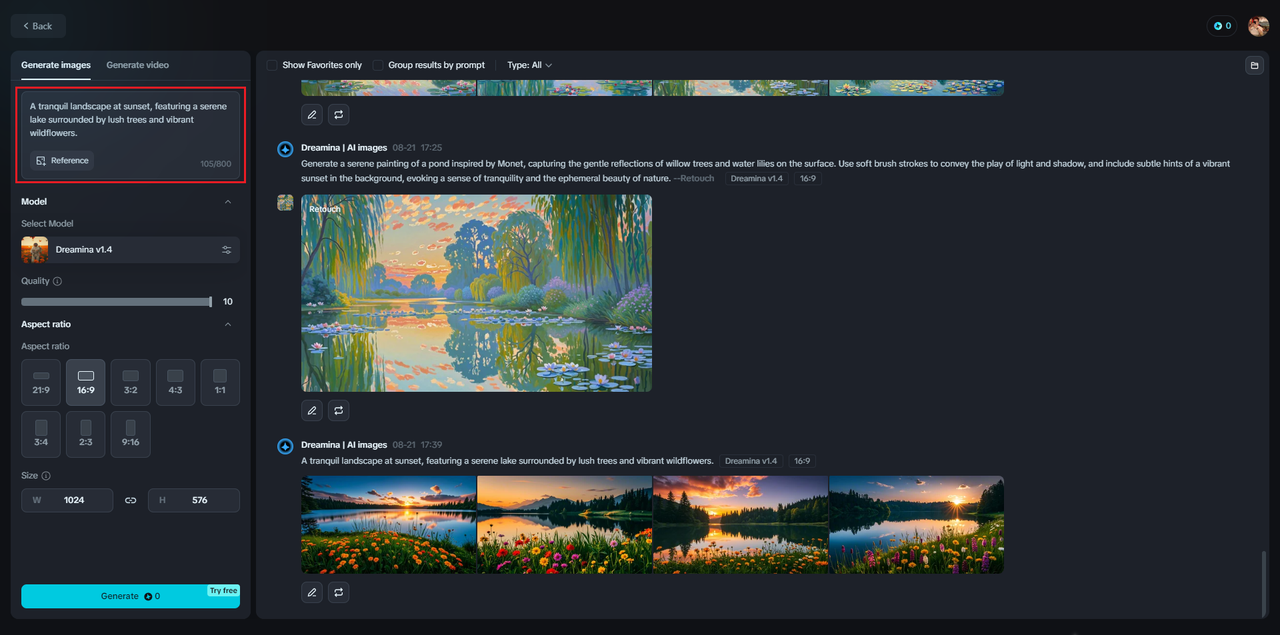
Task: Edit prompt under the sunset lake images
Action: click(312, 592)
